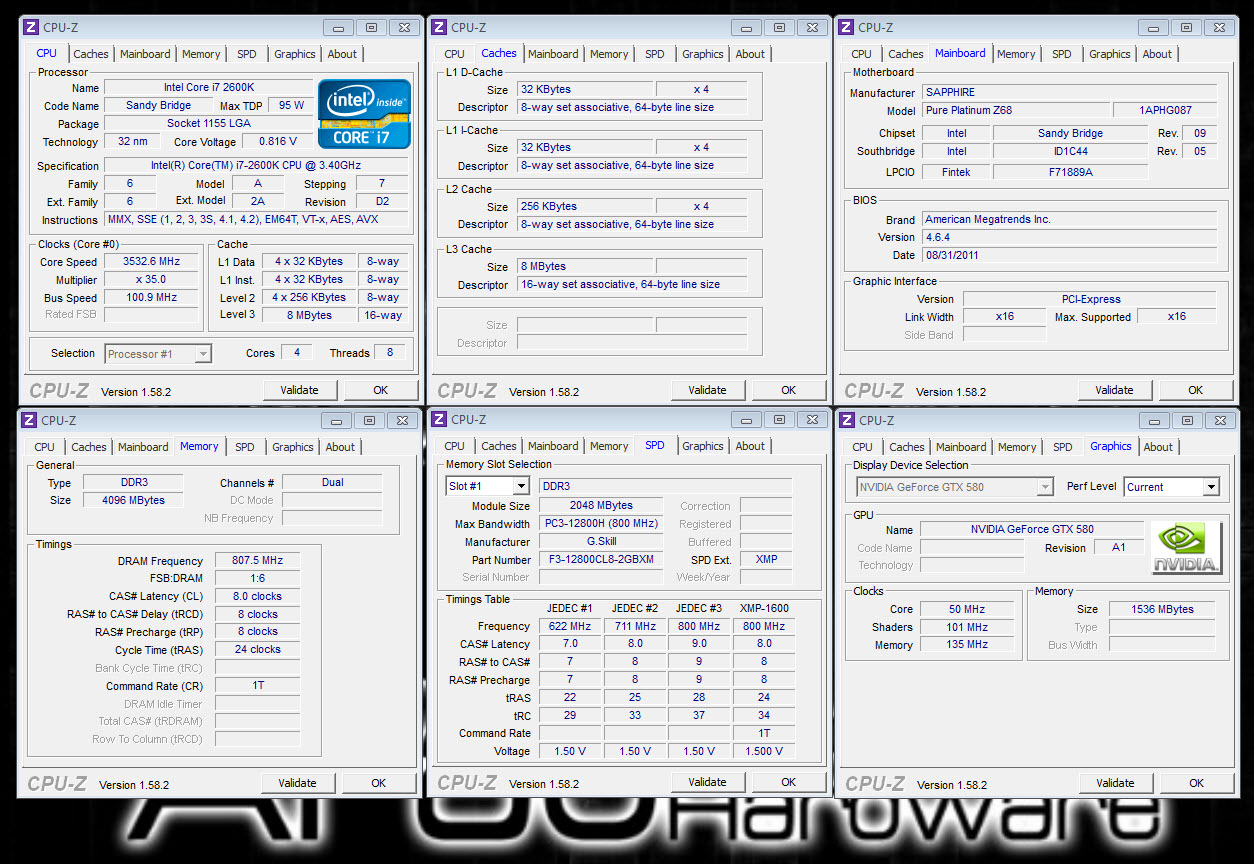Click the Multiplier x 35.0 value

tap(150, 280)
